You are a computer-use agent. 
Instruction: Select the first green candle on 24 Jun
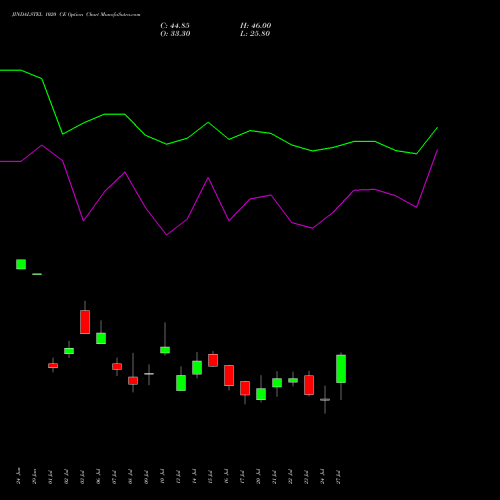click(21, 264)
